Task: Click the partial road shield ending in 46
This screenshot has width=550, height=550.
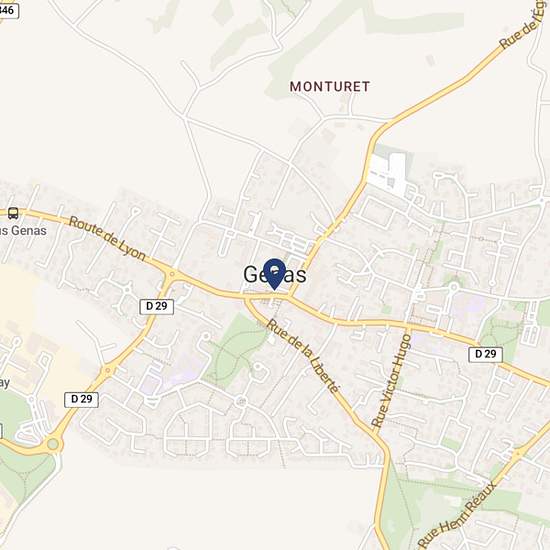Action: 8,10
